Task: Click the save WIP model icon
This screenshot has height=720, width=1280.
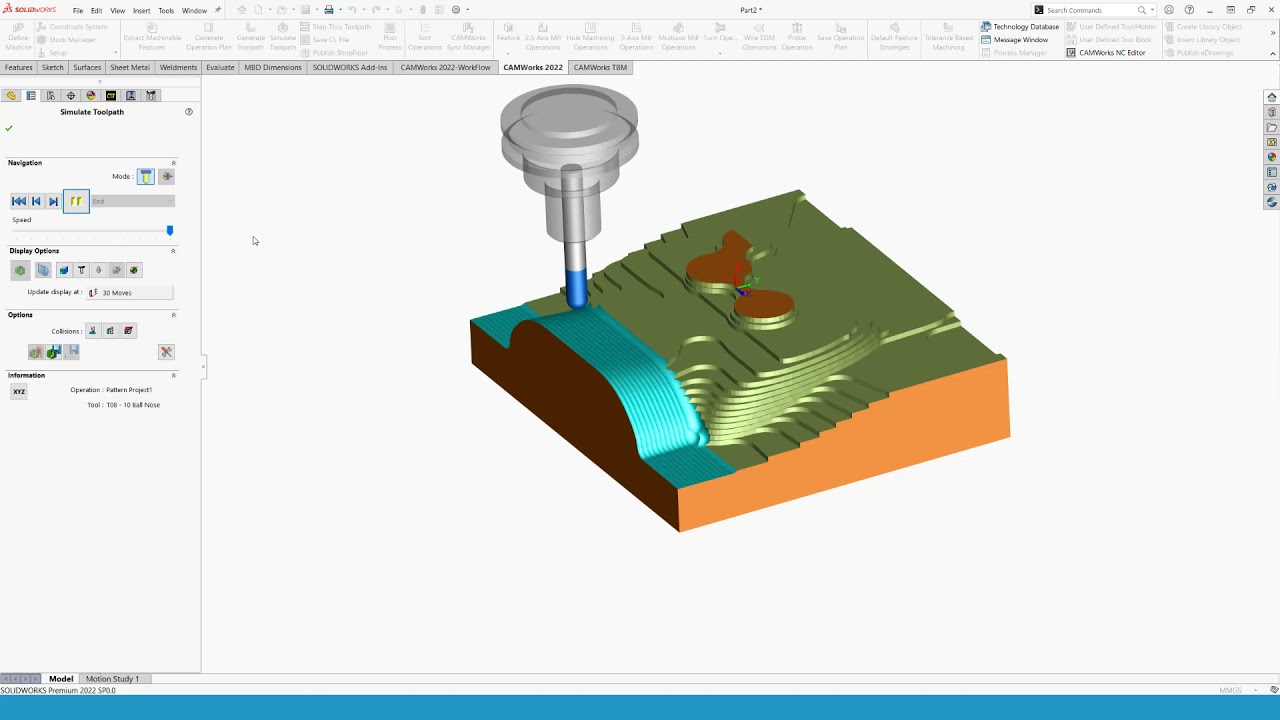Action: (54, 352)
